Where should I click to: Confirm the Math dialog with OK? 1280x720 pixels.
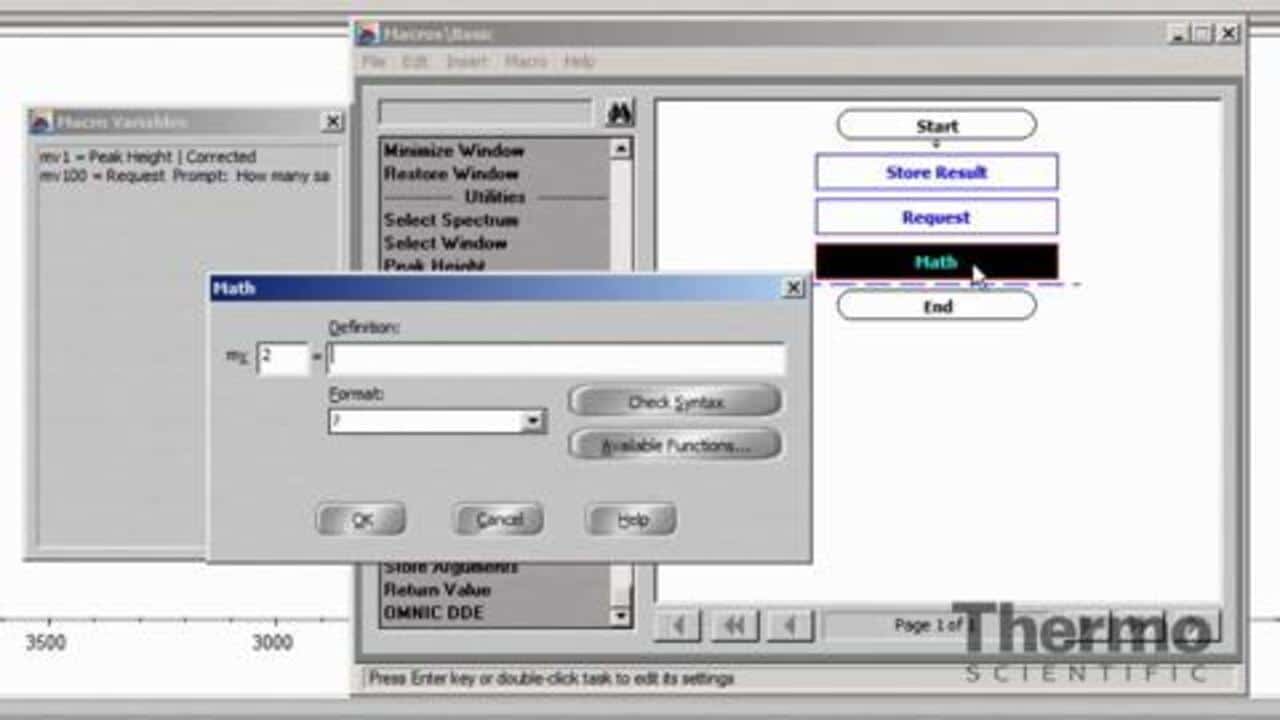point(361,520)
